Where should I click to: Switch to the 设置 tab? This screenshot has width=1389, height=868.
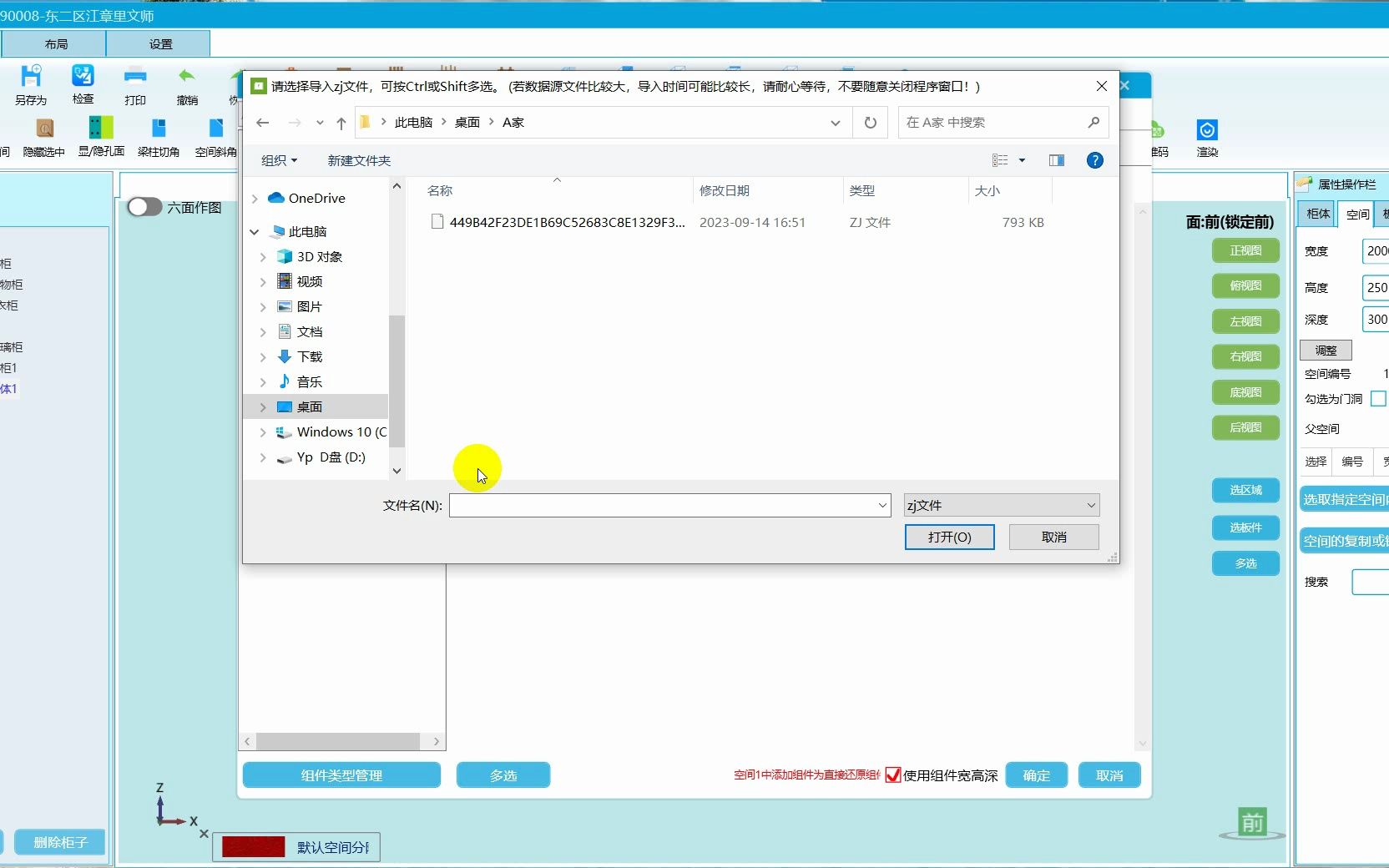(159, 44)
